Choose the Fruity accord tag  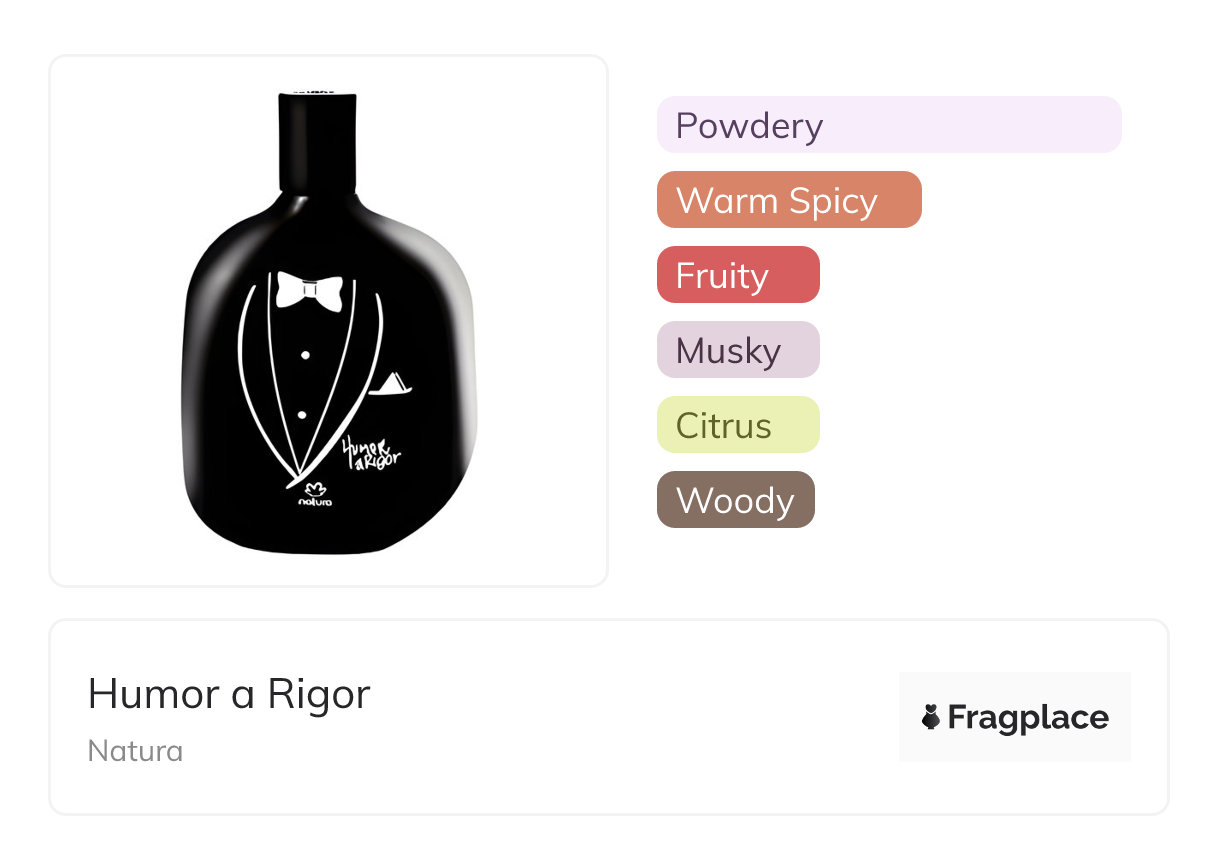pos(738,275)
